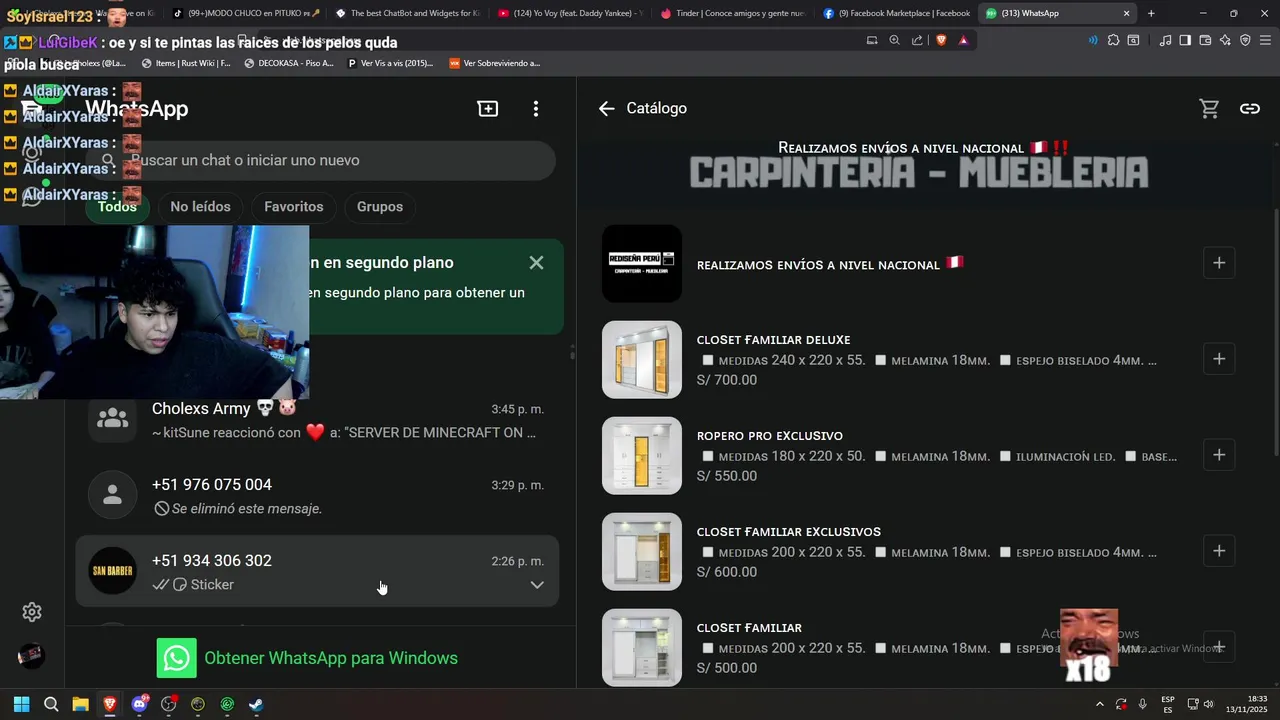Click Brave Shields lion icon

941,40
